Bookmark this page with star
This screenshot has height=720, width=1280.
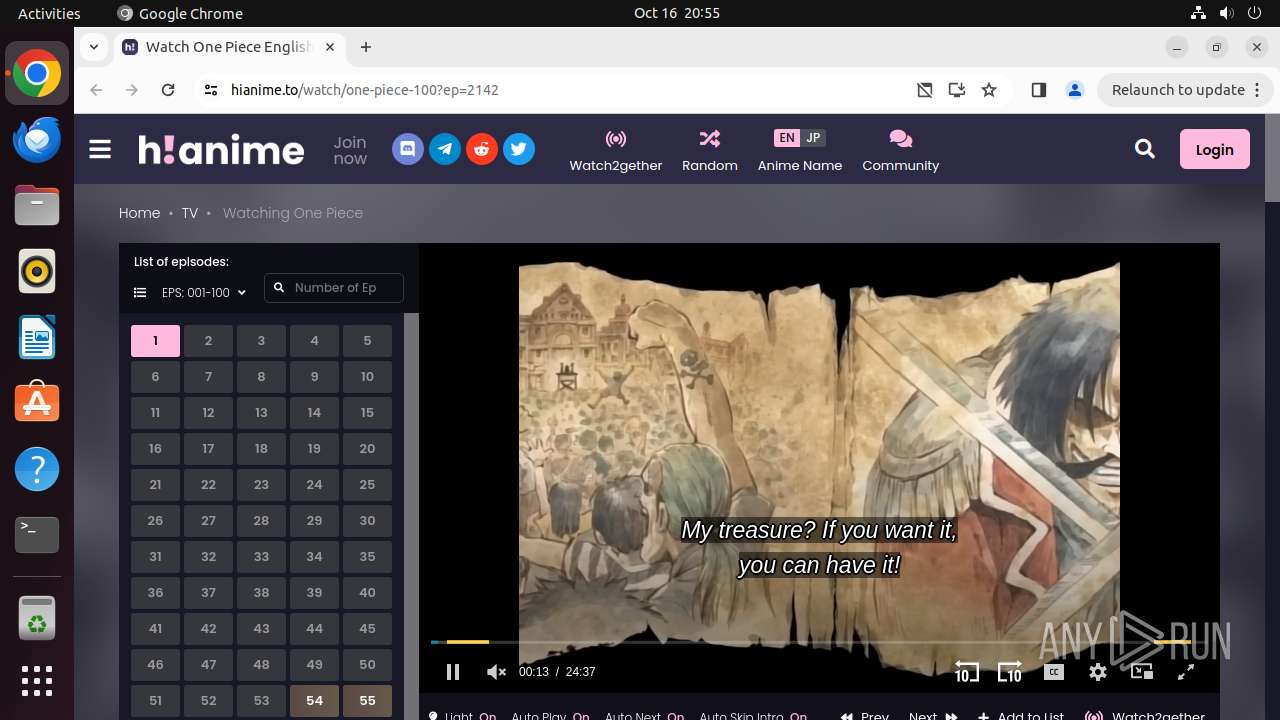pyautogui.click(x=989, y=90)
